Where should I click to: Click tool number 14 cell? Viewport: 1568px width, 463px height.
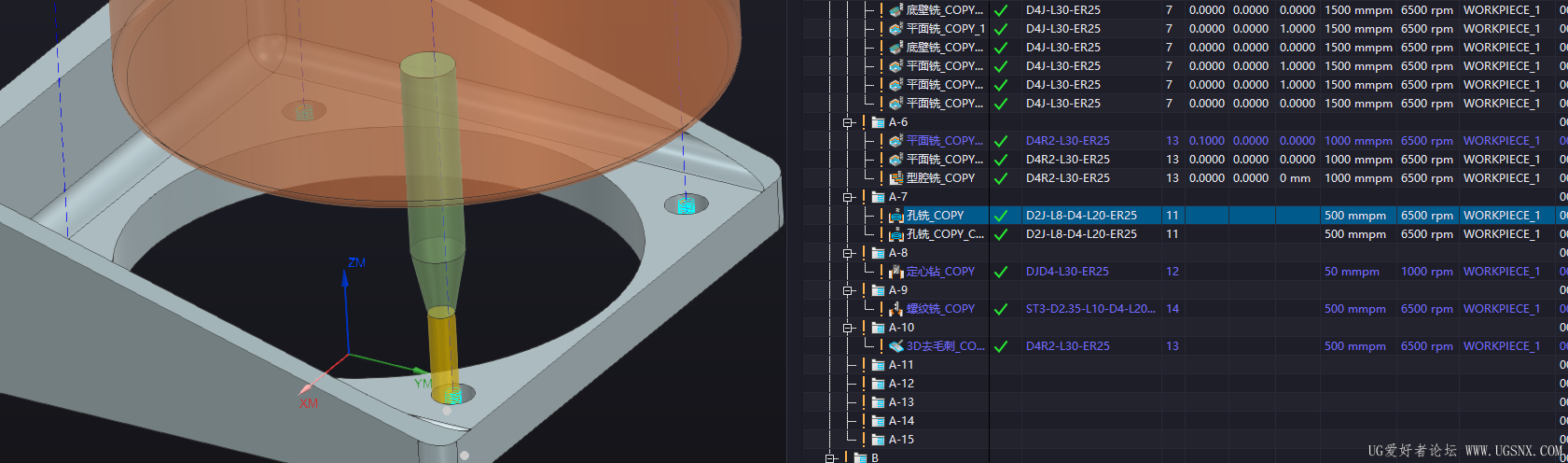[x=1173, y=309]
